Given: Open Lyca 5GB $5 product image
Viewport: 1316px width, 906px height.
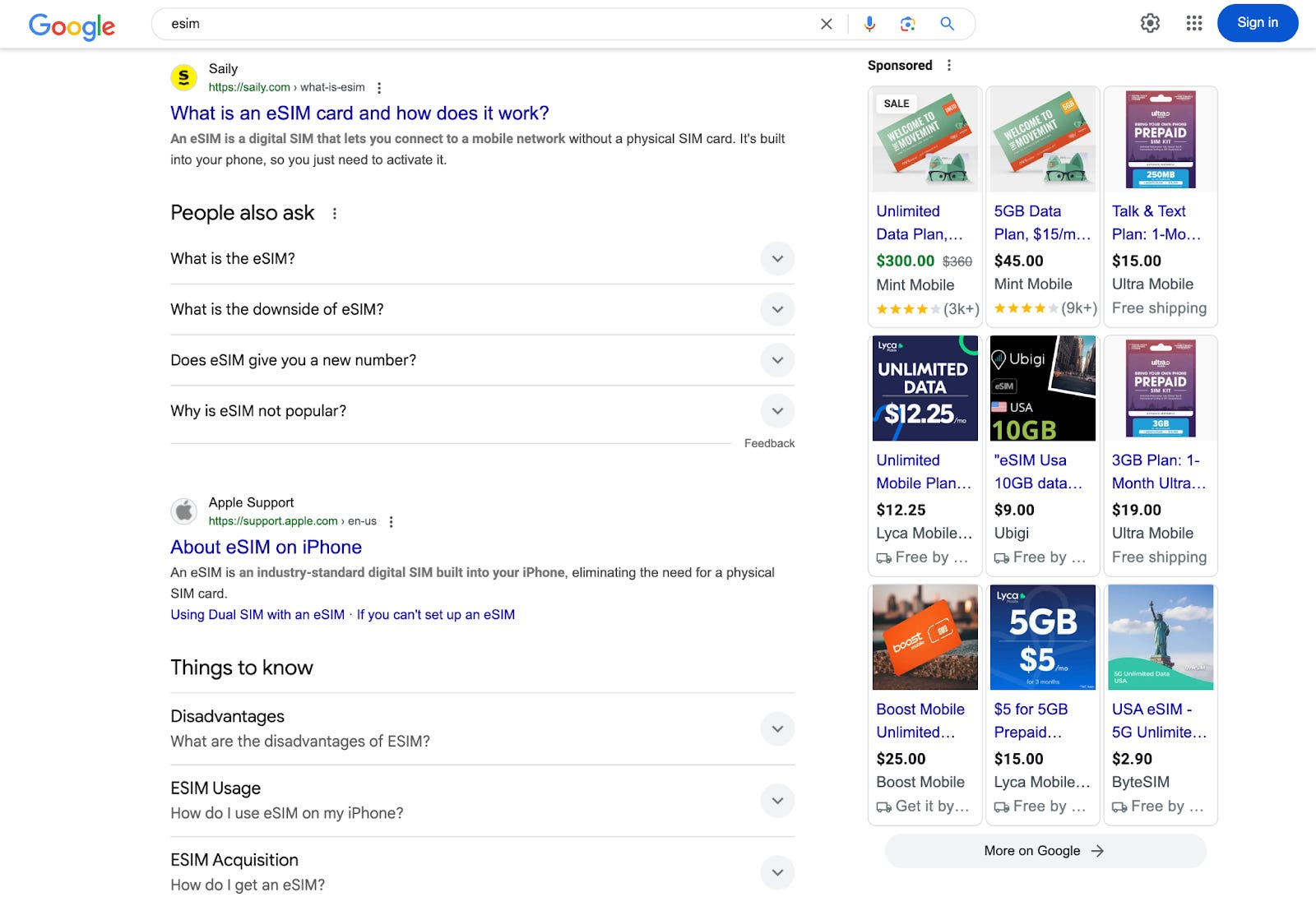Looking at the screenshot, I should point(1043,637).
